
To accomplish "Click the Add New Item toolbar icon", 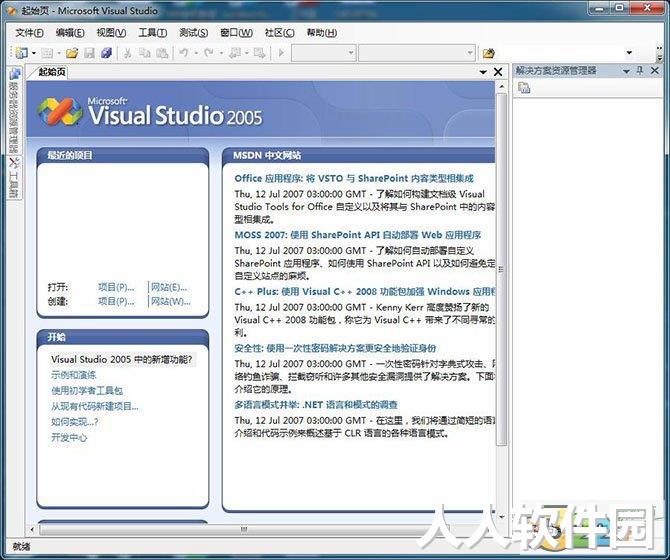I will 47,53.
